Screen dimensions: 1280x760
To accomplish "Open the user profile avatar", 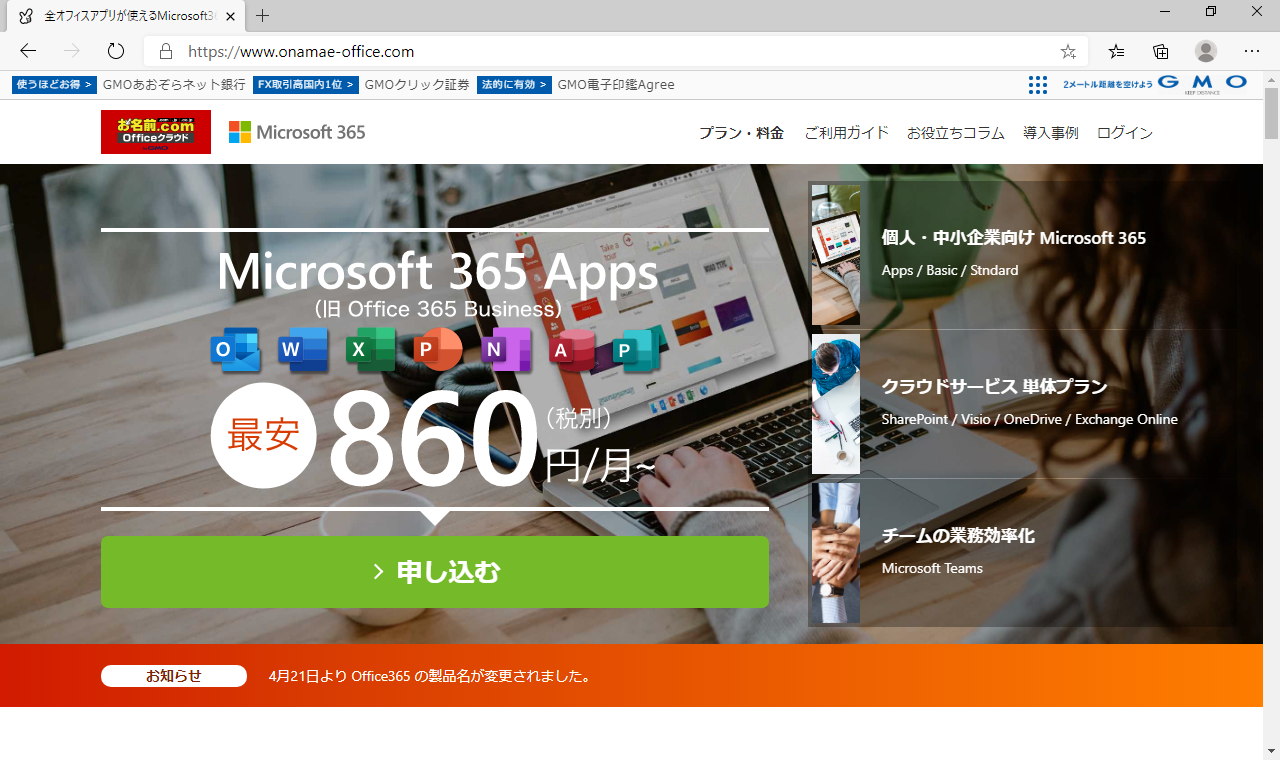I will click(x=1206, y=51).
